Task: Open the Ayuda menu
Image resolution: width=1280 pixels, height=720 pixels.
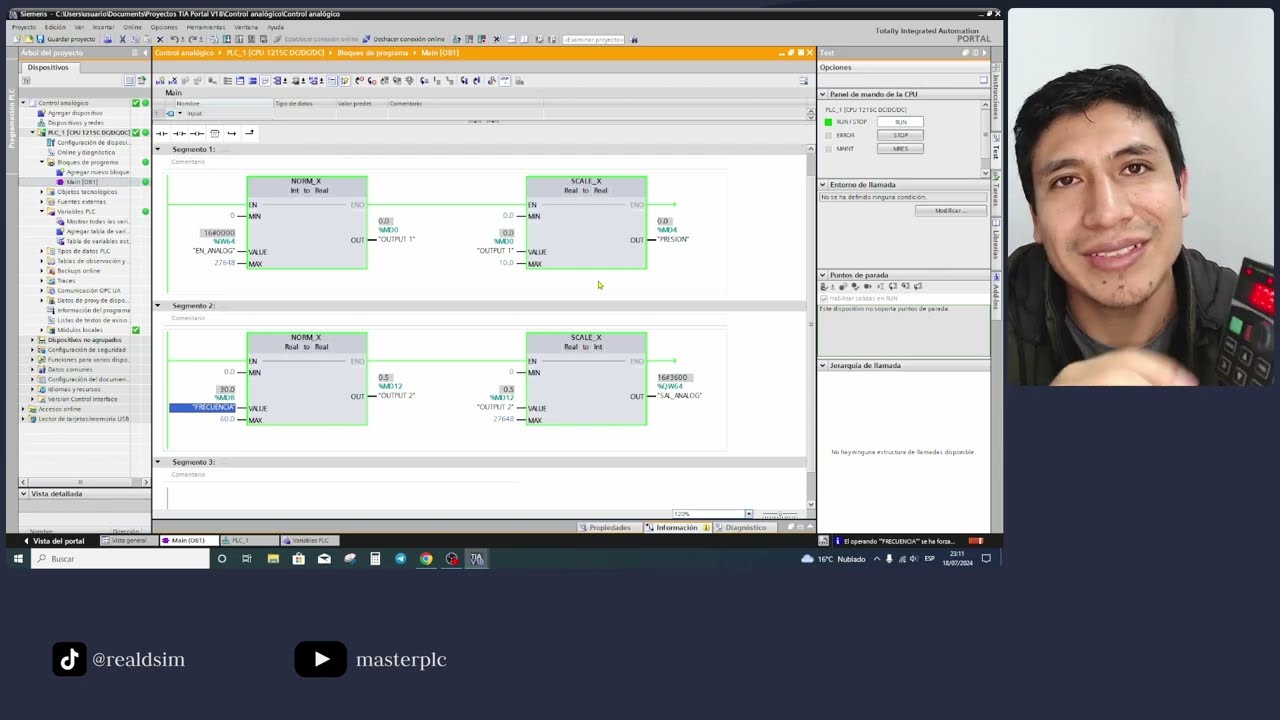Action: (x=275, y=27)
